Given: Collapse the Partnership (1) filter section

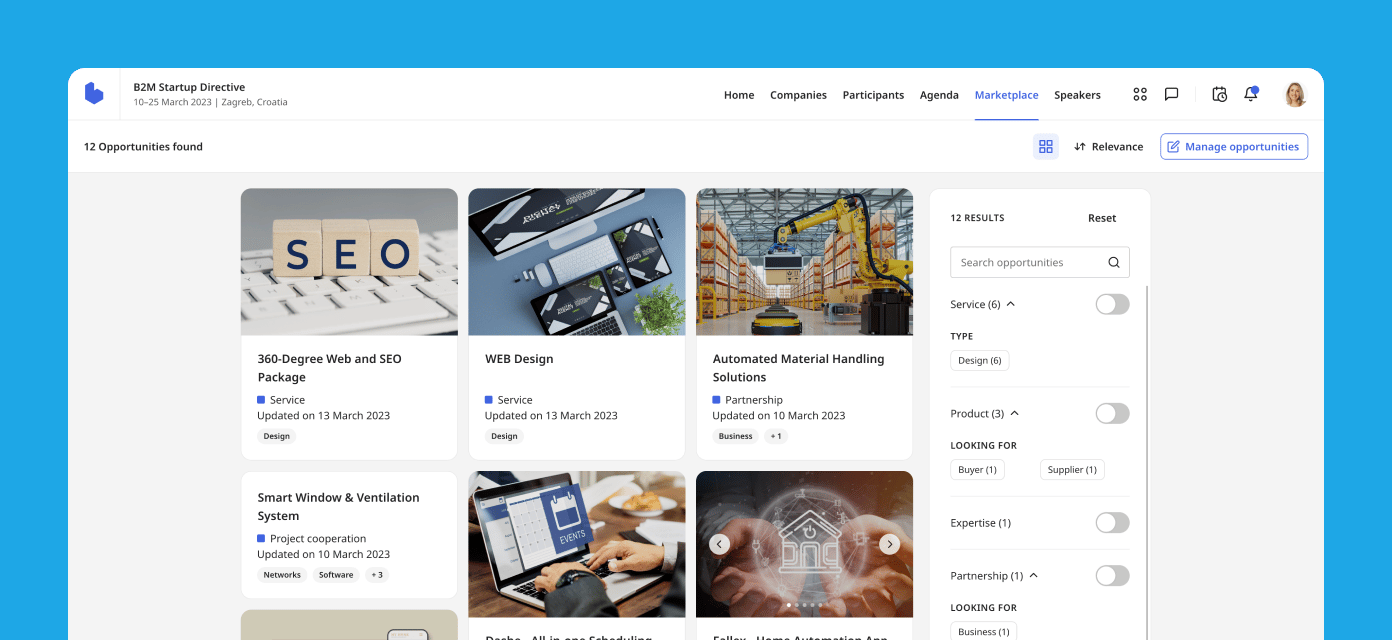Looking at the screenshot, I should 1033,576.
